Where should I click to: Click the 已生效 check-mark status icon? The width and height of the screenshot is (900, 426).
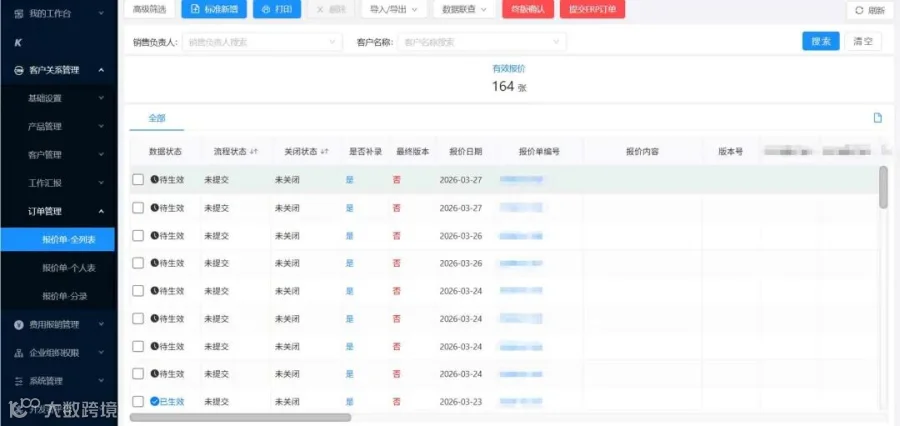click(154, 401)
